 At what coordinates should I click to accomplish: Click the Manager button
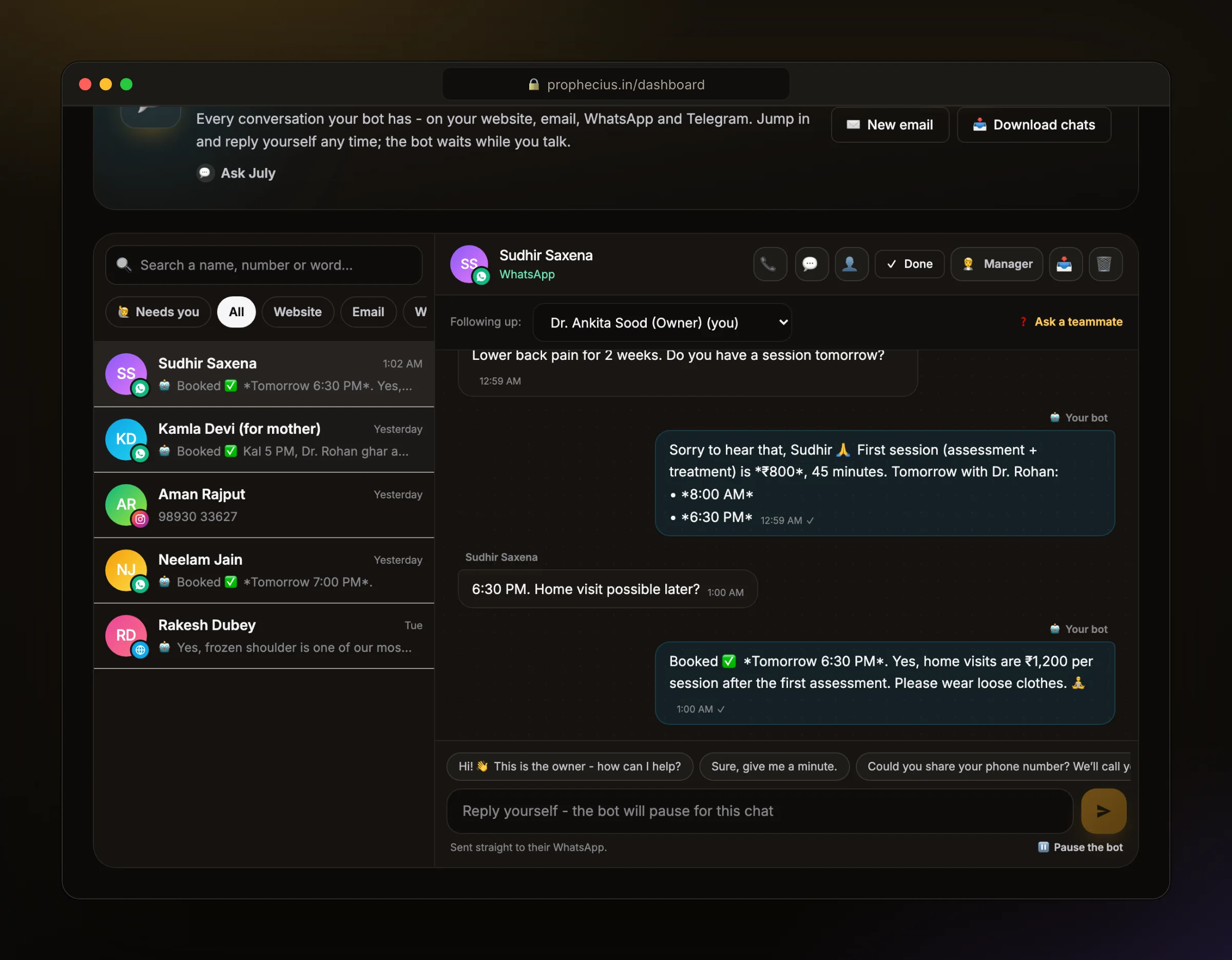pyautogui.click(x=996, y=264)
